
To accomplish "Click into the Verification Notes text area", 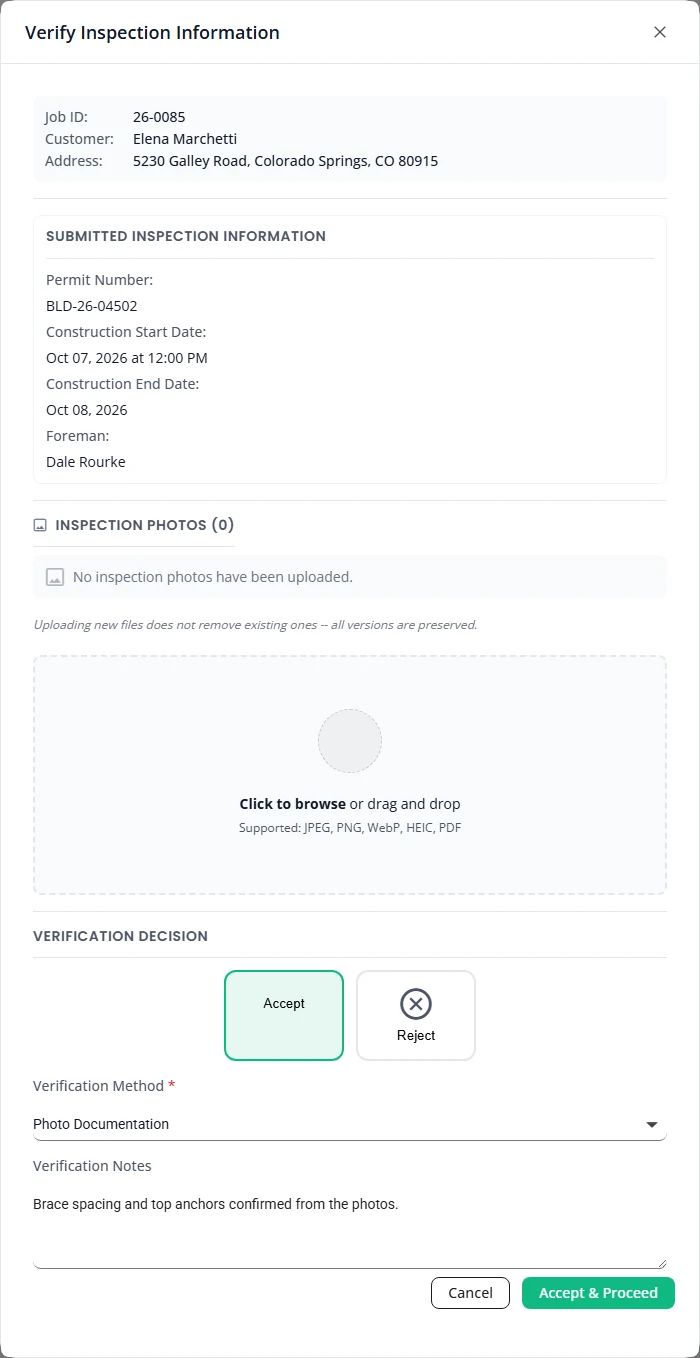I will click(x=350, y=1228).
